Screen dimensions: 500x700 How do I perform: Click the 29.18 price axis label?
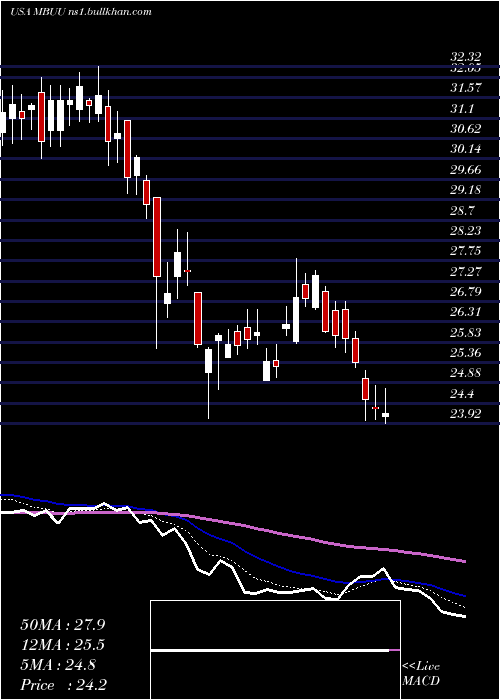pos(466,190)
